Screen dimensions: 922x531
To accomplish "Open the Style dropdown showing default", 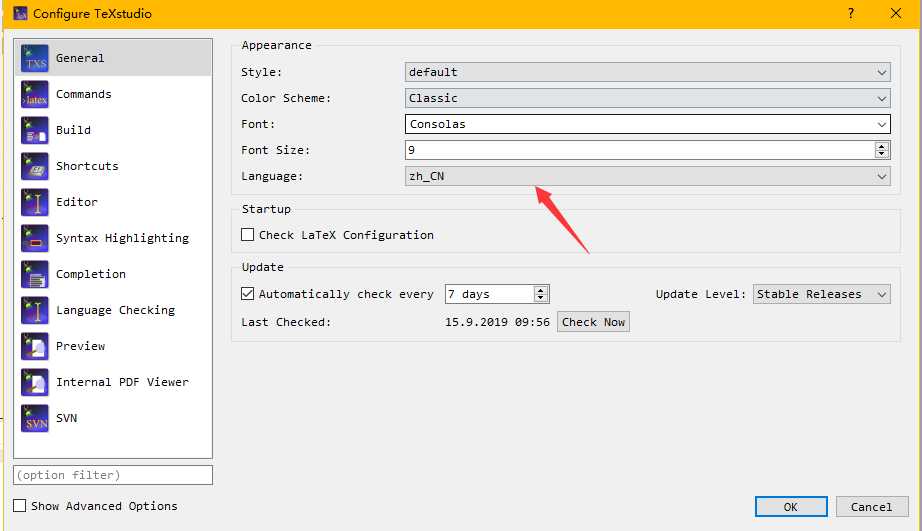I will tap(647, 72).
